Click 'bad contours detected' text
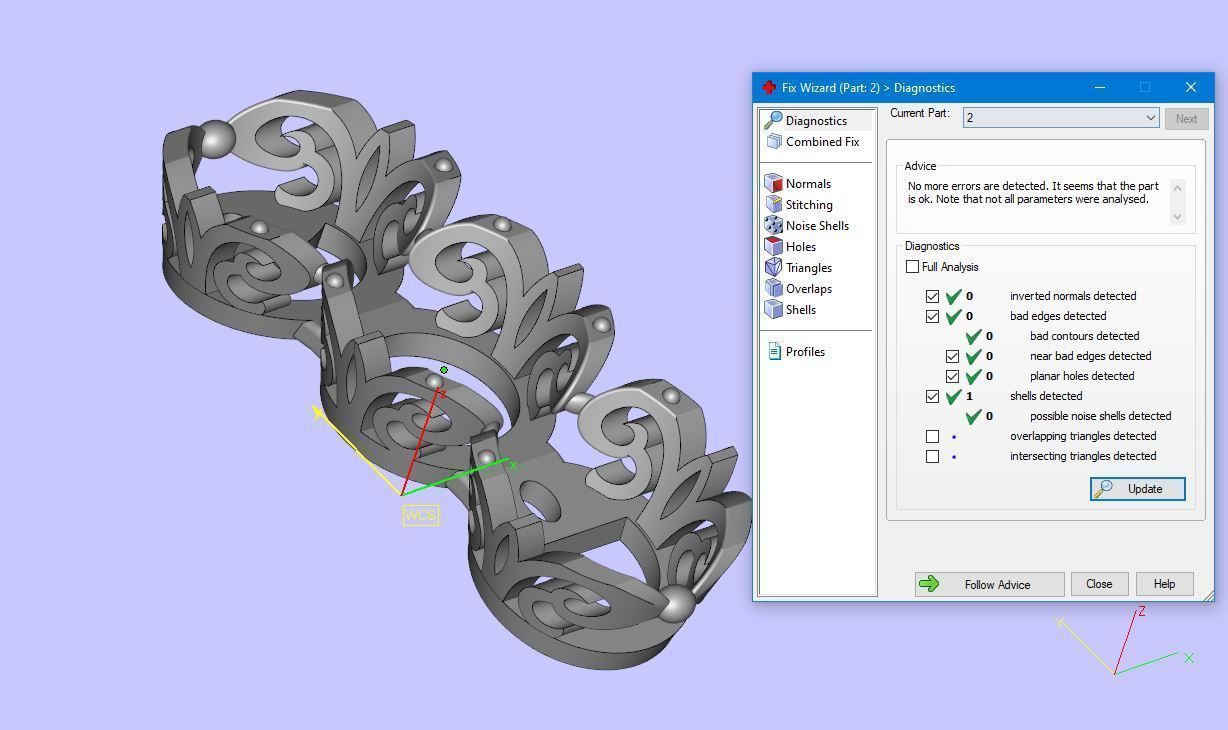Viewport: 1228px width, 730px height. (1084, 336)
